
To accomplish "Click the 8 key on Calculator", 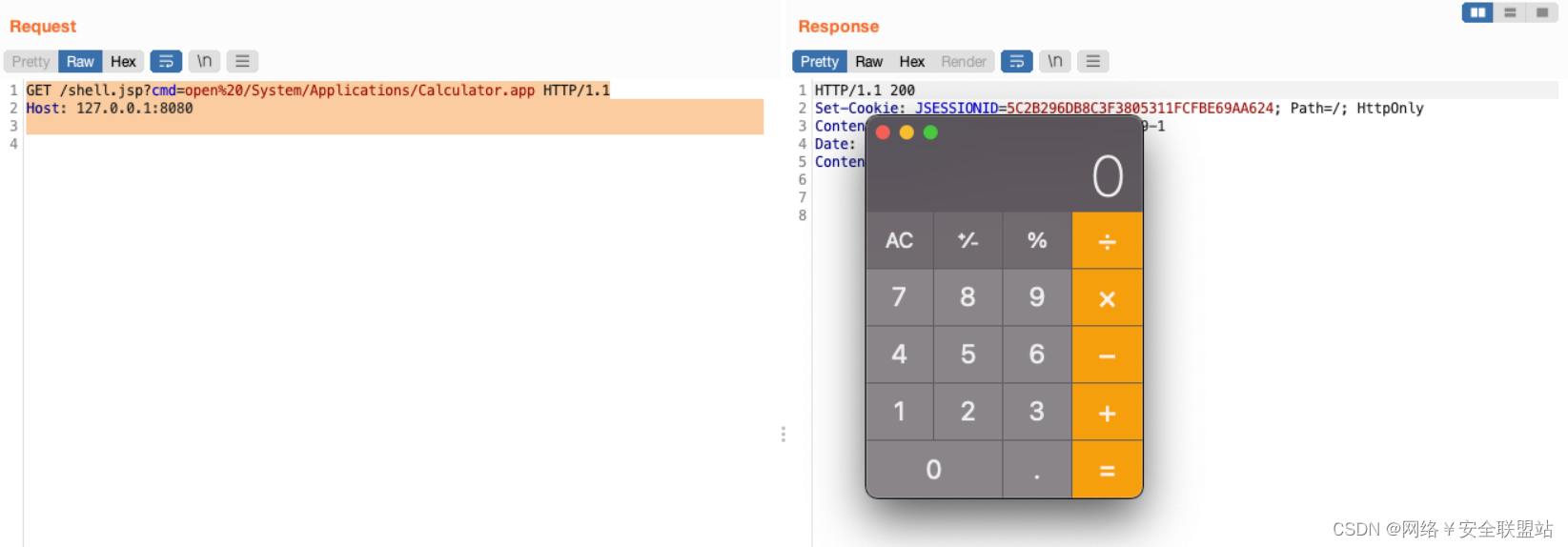I will (967, 297).
